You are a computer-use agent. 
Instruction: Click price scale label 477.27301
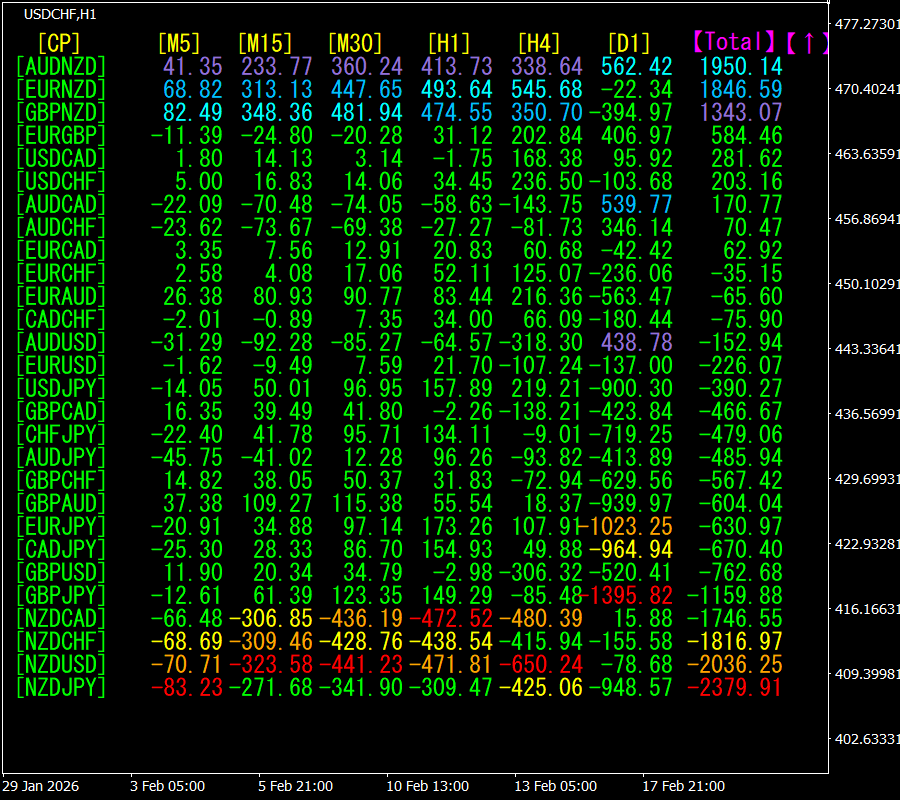click(x=867, y=24)
